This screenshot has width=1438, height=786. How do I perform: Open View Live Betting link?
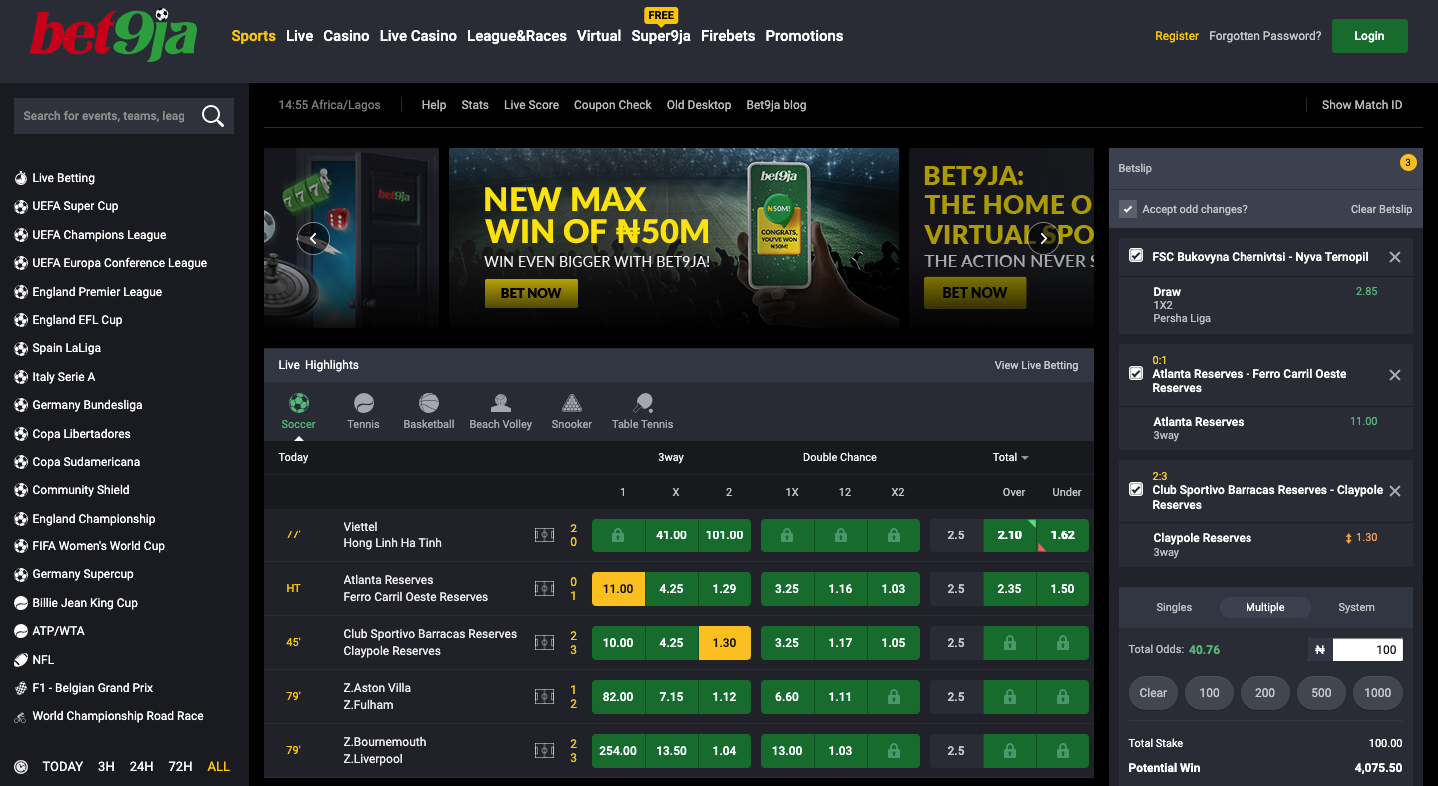click(x=1036, y=365)
